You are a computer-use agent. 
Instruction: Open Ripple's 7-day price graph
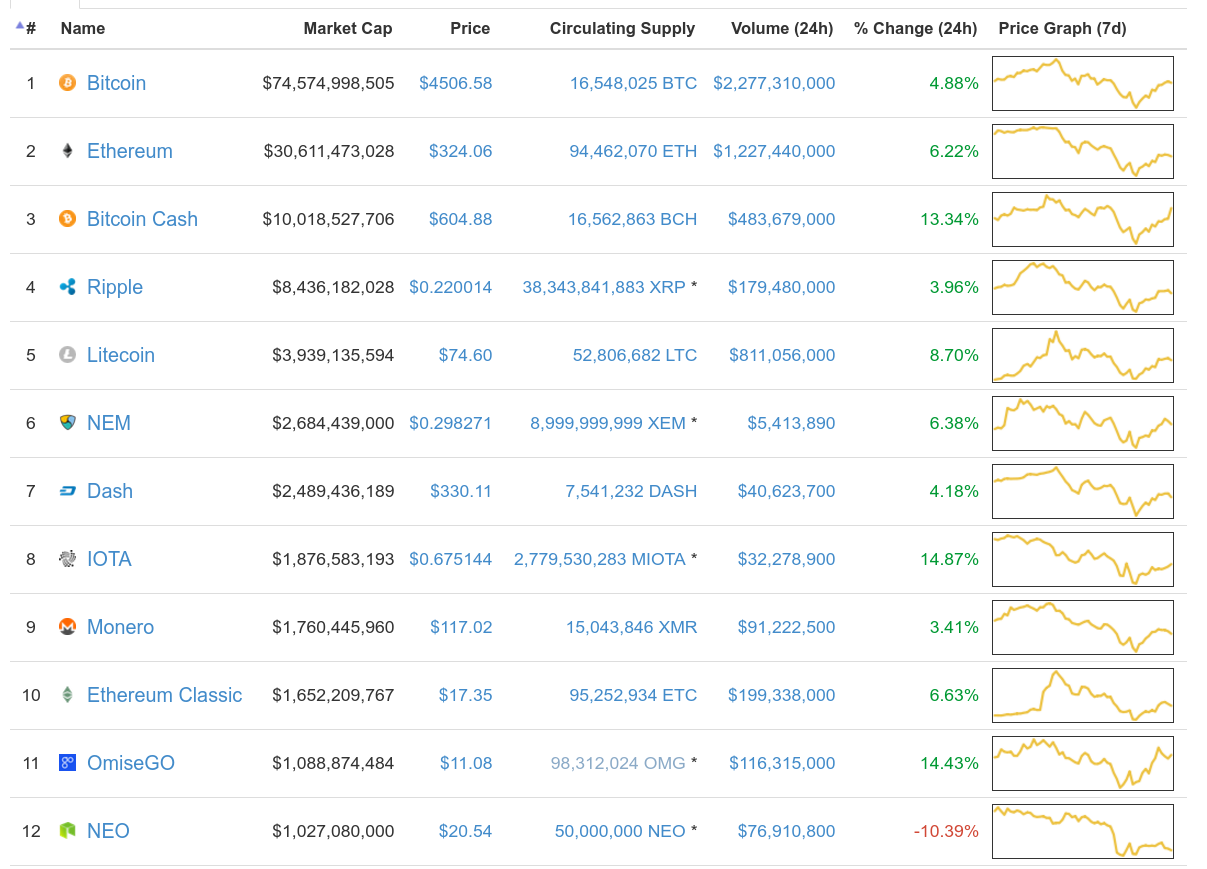pos(1083,287)
